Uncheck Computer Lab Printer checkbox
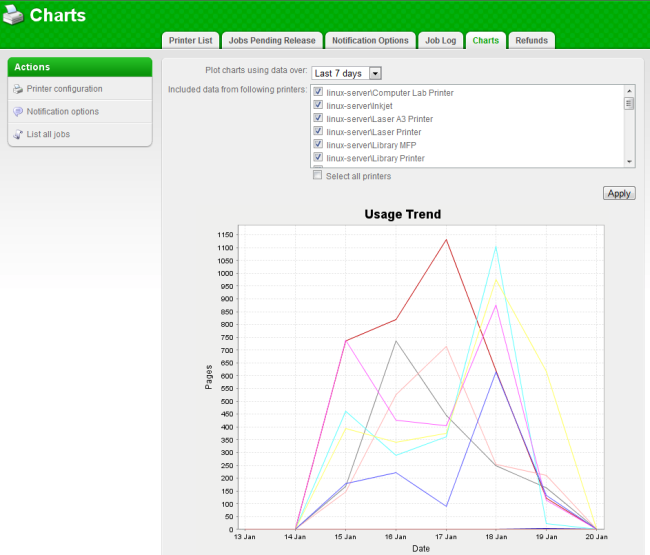The width and height of the screenshot is (650, 555). (x=318, y=92)
